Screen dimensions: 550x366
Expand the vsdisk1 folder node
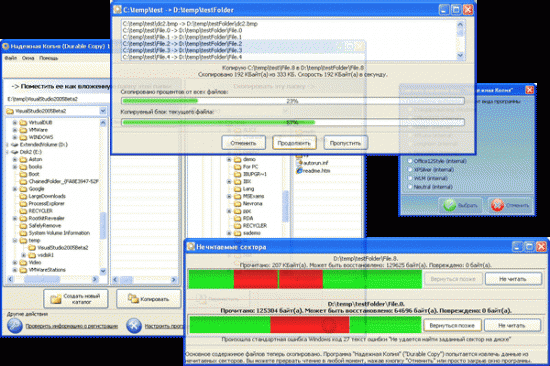[x=24, y=255]
